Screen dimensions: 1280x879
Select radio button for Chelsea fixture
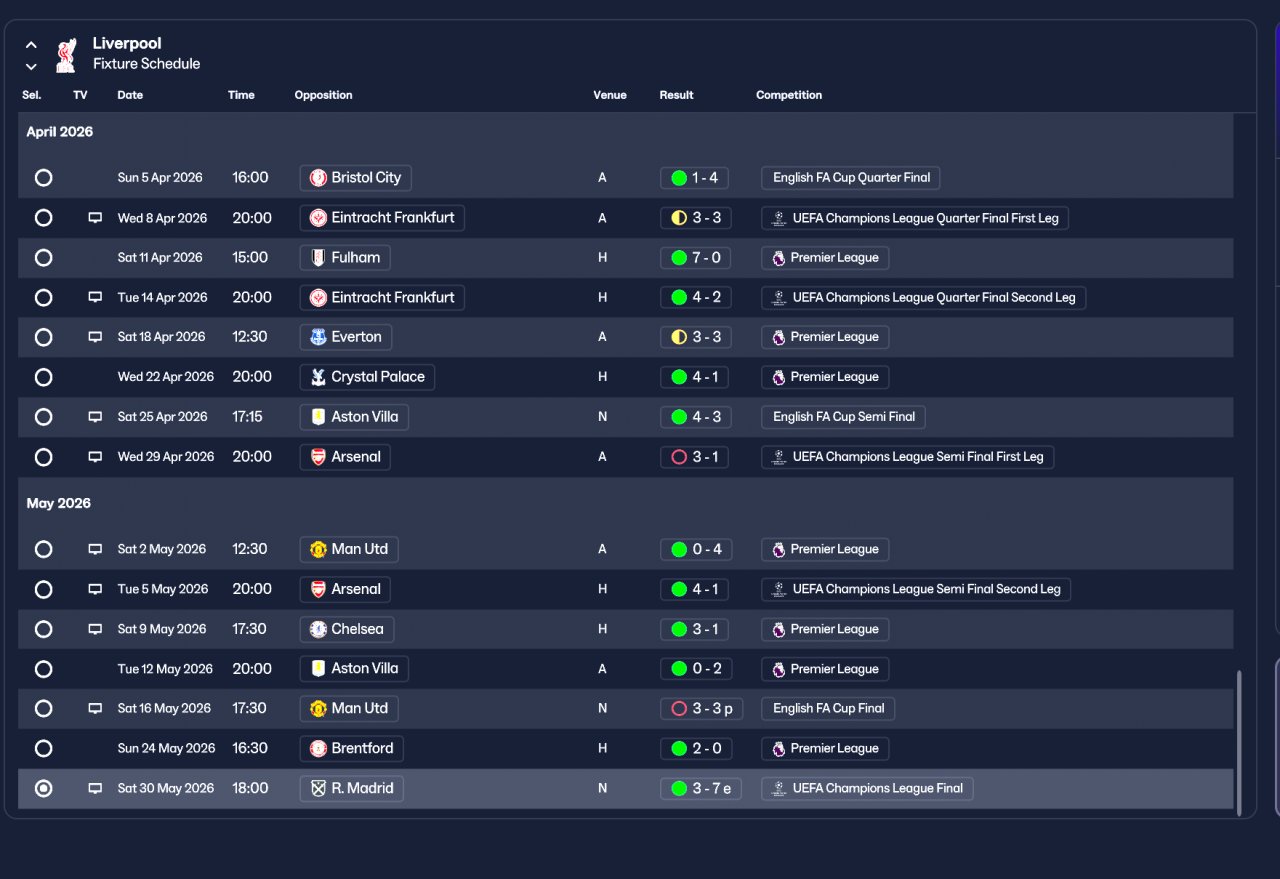click(x=43, y=629)
